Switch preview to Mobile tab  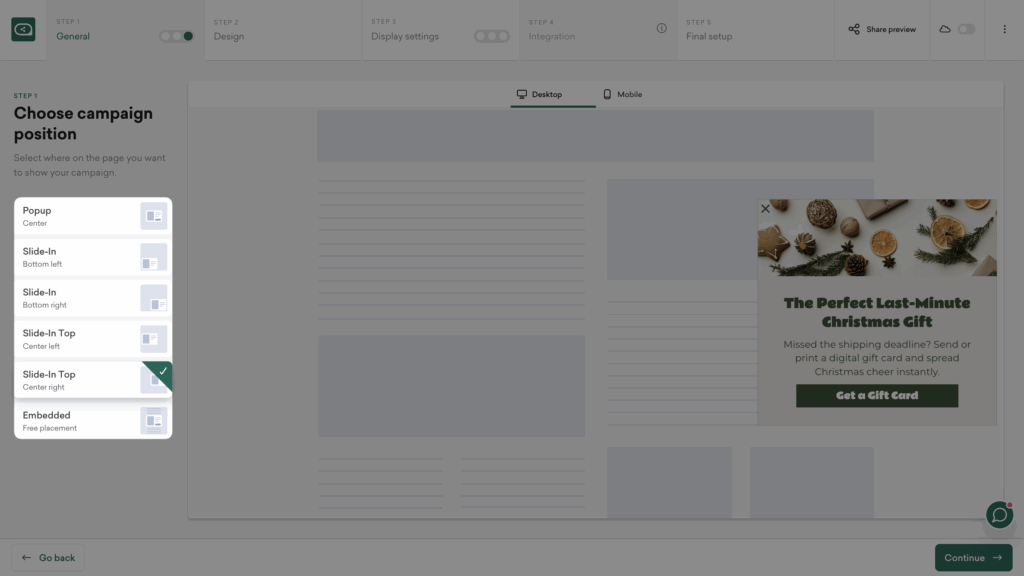(622, 95)
